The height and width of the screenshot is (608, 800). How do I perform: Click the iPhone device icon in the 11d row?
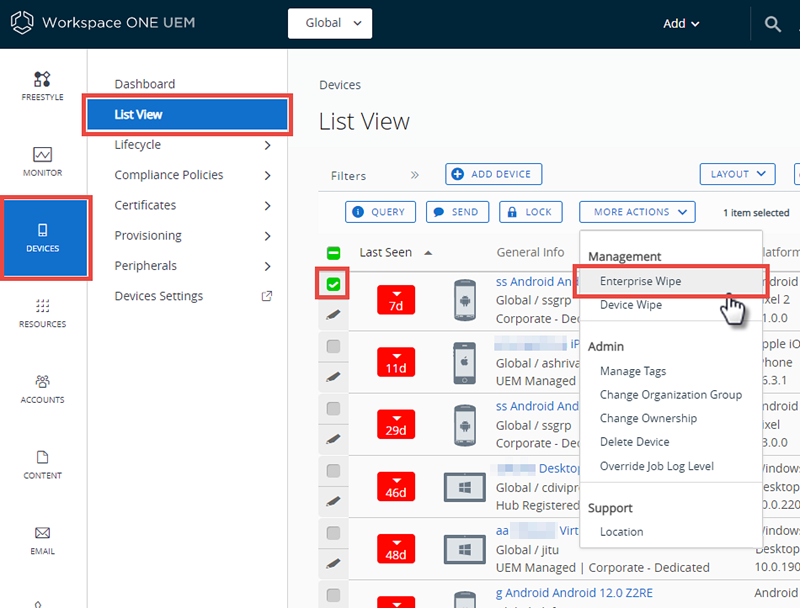click(465, 363)
